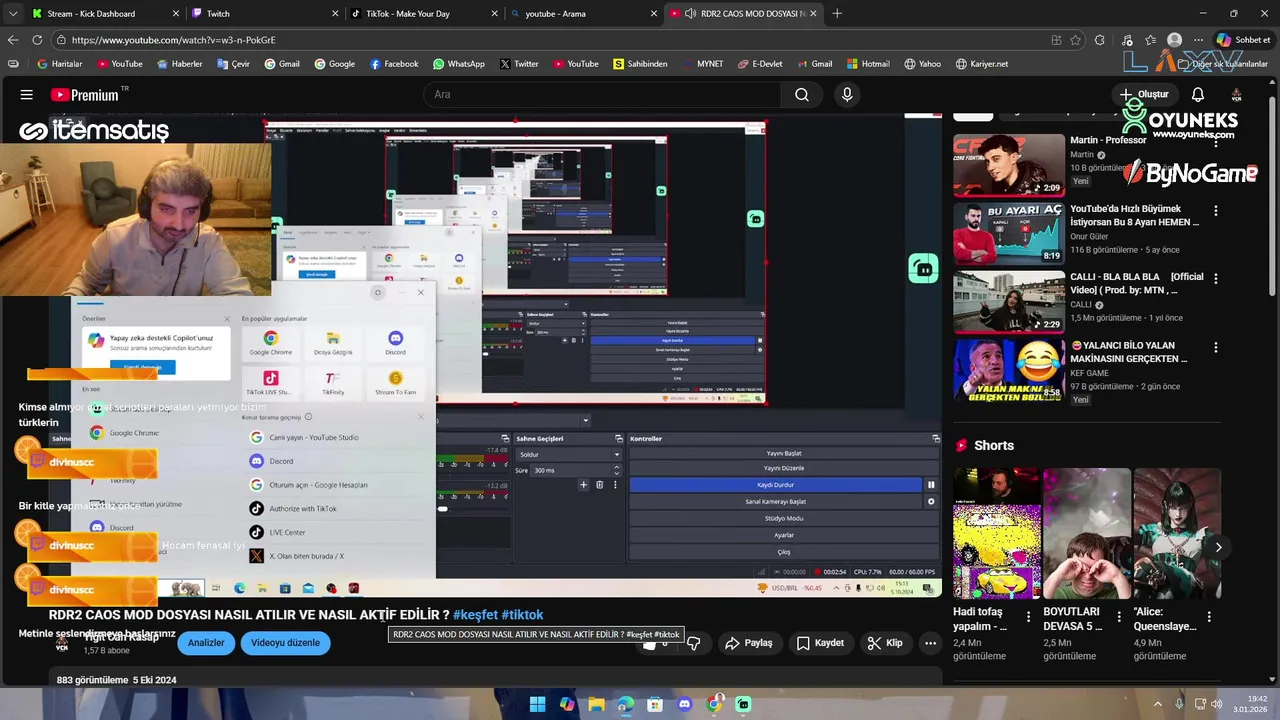Open CALLI - BLA BLA BLA thumbnail

click(1008, 301)
